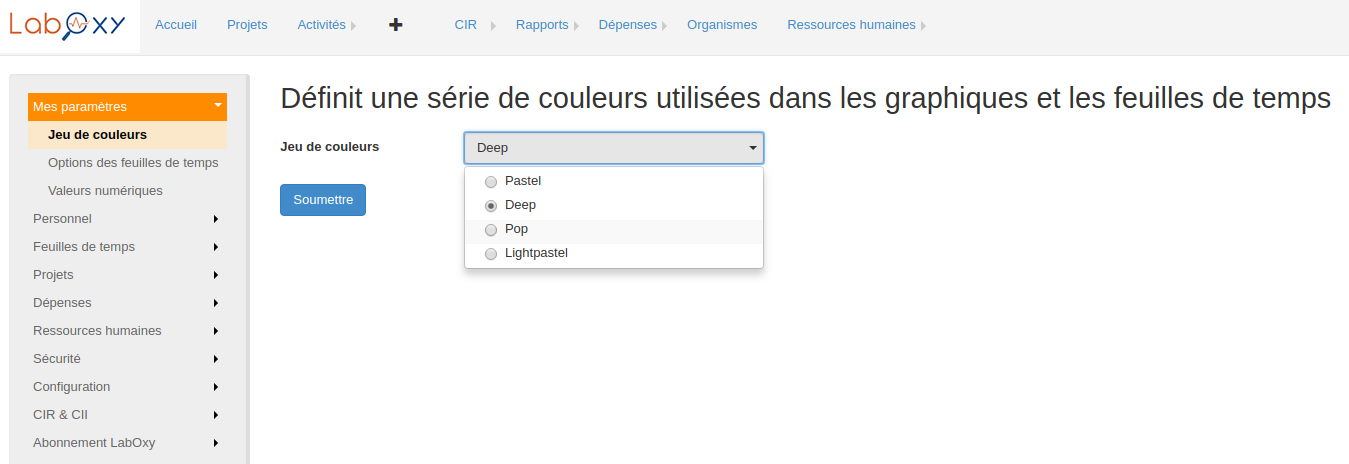Collapse the Mes paramètres section arrow

(x=217, y=105)
